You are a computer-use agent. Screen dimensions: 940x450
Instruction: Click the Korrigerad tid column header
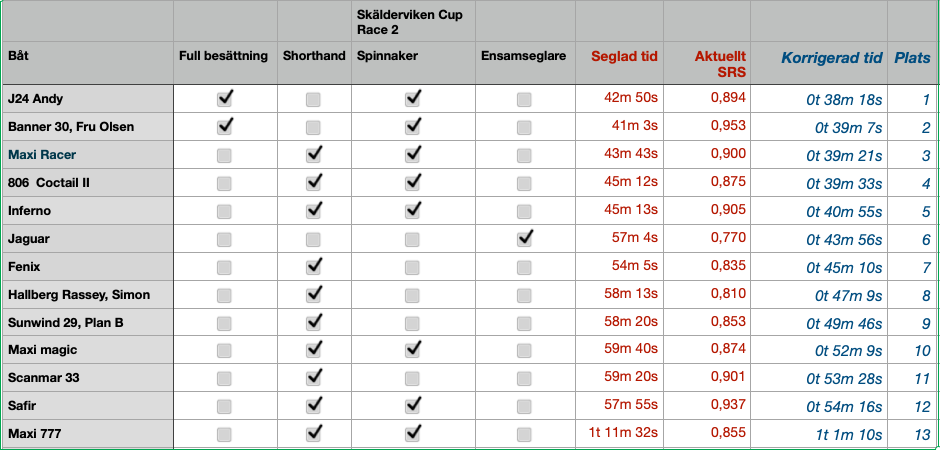831,57
